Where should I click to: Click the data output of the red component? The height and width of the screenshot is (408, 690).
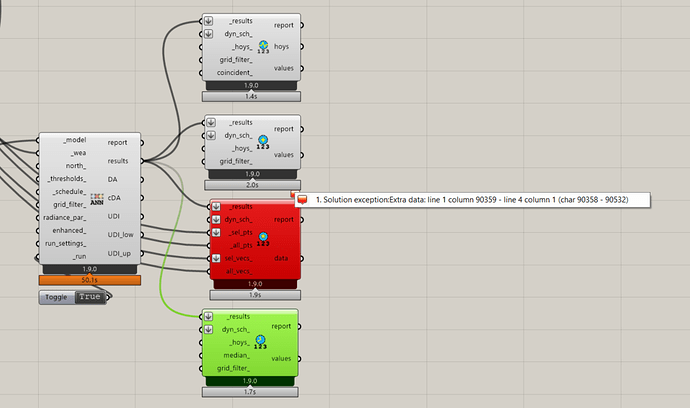(282, 258)
